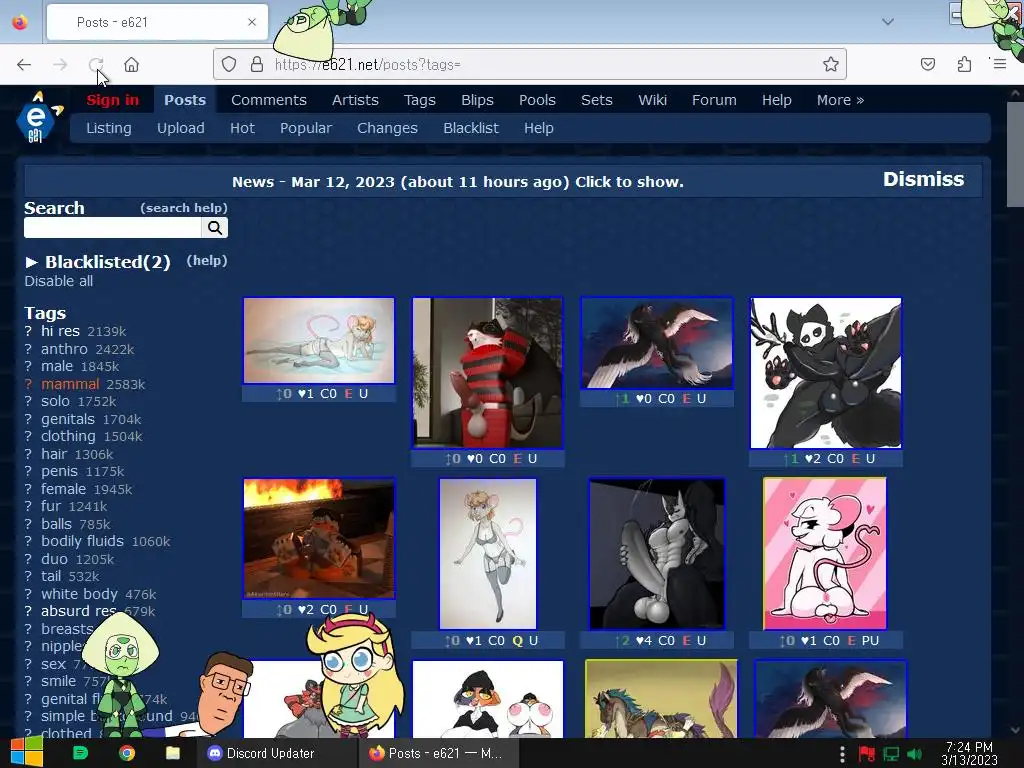The height and width of the screenshot is (768, 1024).
Task: Submit search with the magnifier button
Action: point(215,228)
